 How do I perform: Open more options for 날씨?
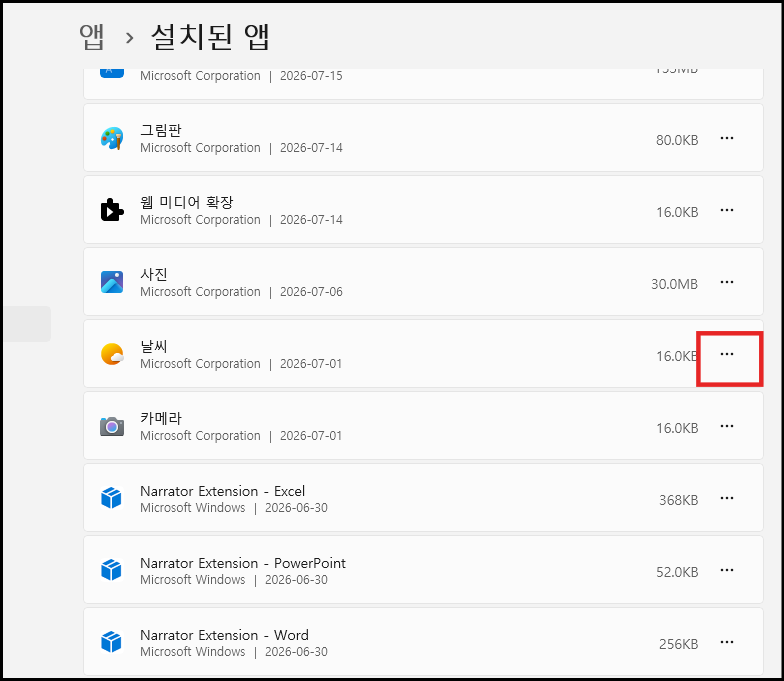(726, 354)
